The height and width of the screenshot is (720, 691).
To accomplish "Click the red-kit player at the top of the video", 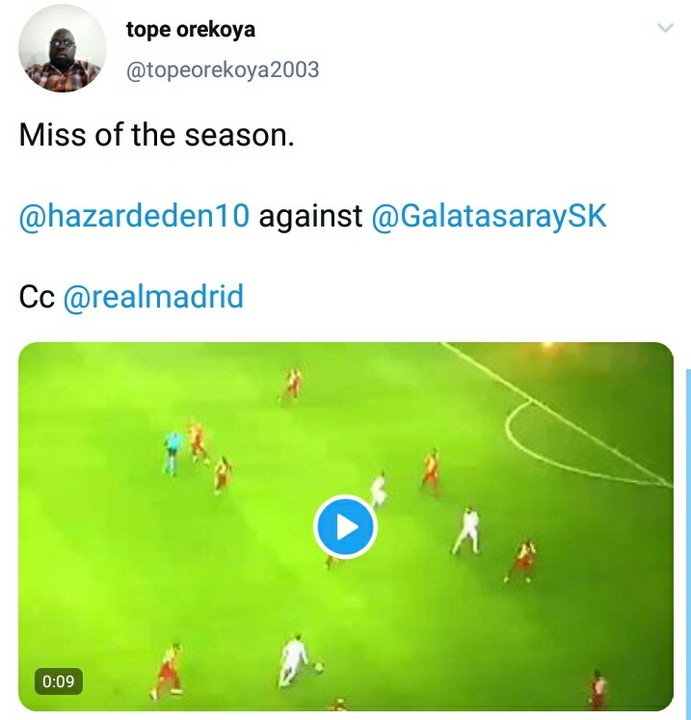I will coord(292,383).
